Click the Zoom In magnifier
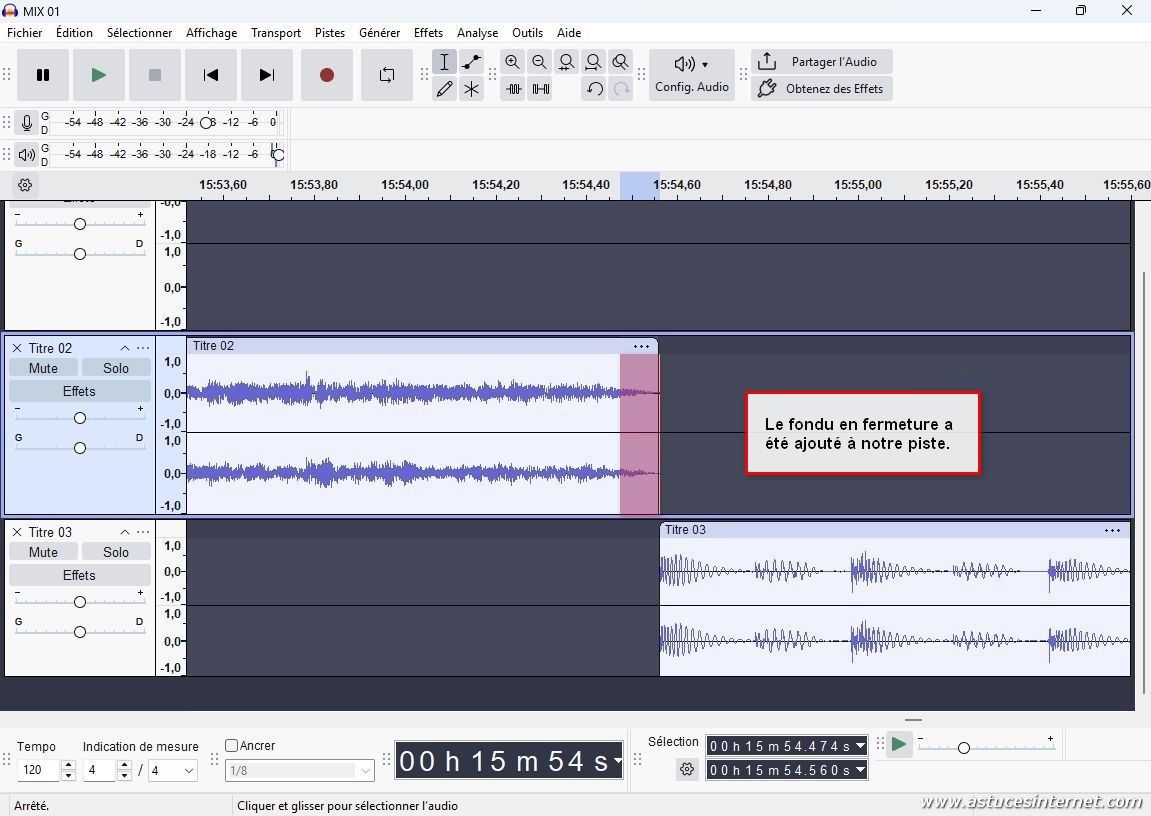 512,62
